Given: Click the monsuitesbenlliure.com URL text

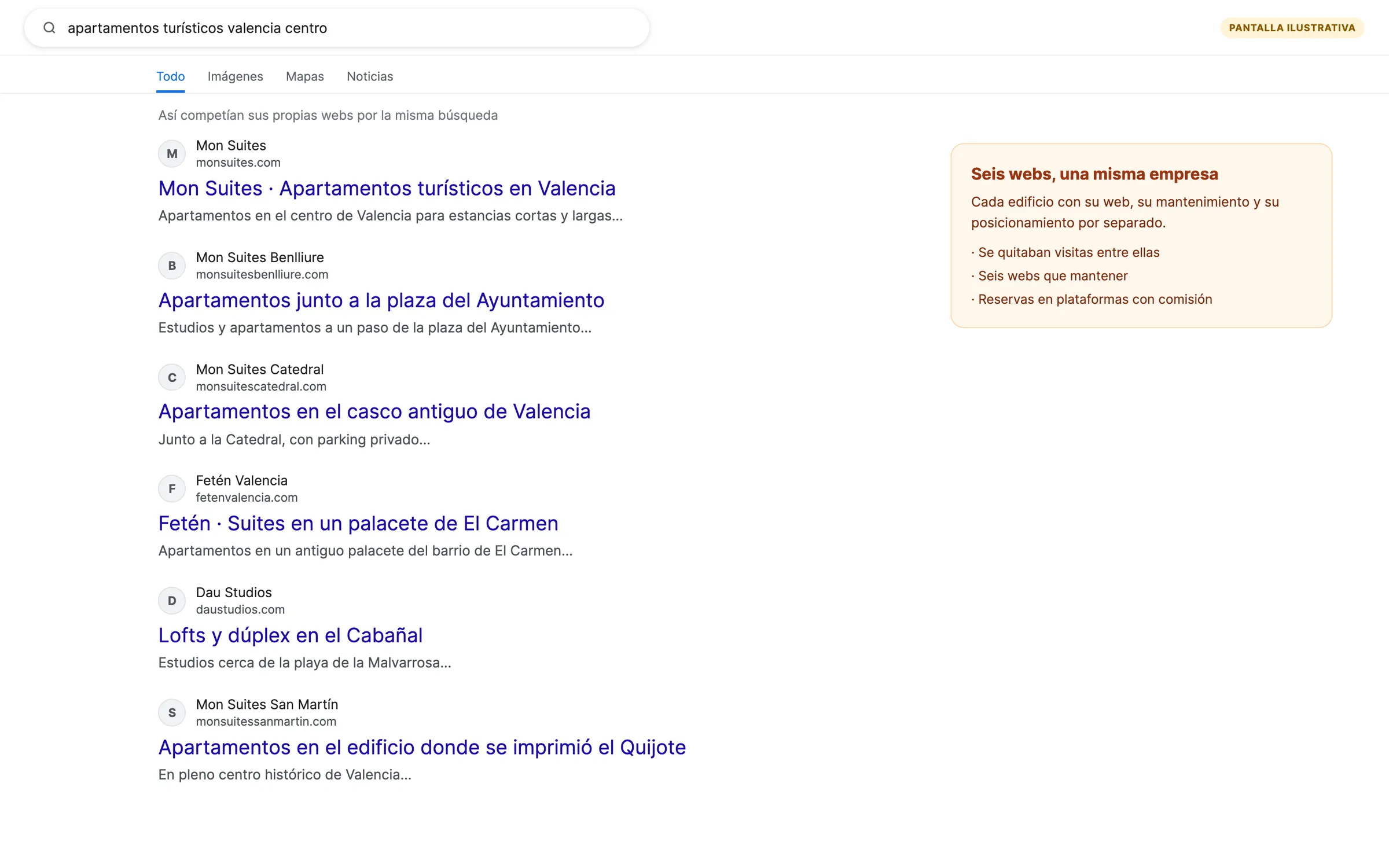Looking at the screenshot, I should coord(262,274).
